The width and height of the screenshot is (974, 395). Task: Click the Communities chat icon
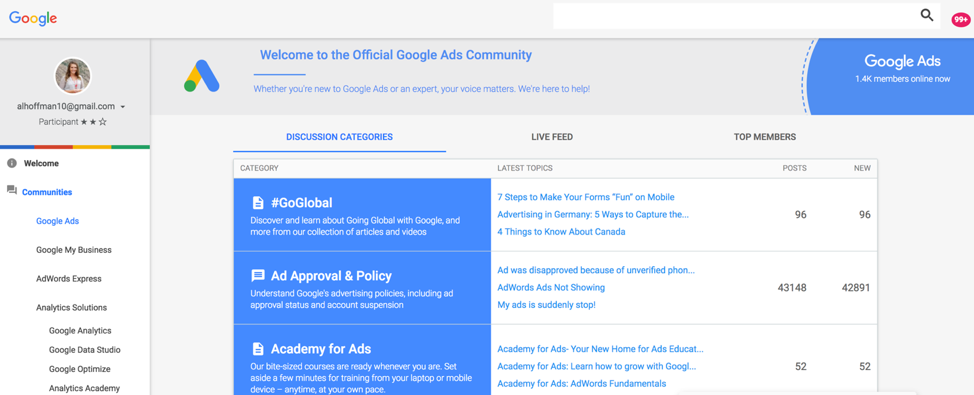12,190
